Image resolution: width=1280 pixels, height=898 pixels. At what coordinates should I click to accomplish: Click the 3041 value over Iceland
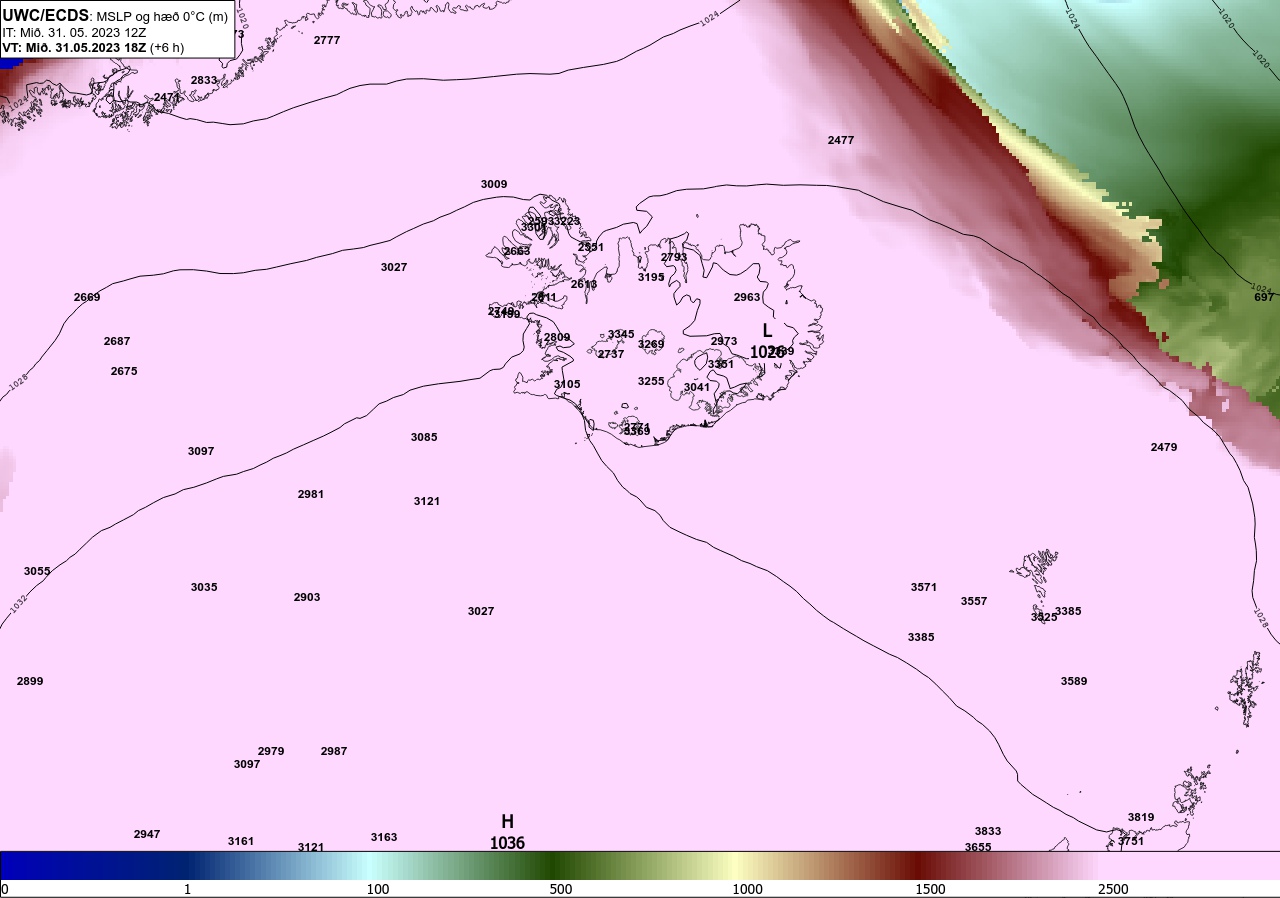697,387
